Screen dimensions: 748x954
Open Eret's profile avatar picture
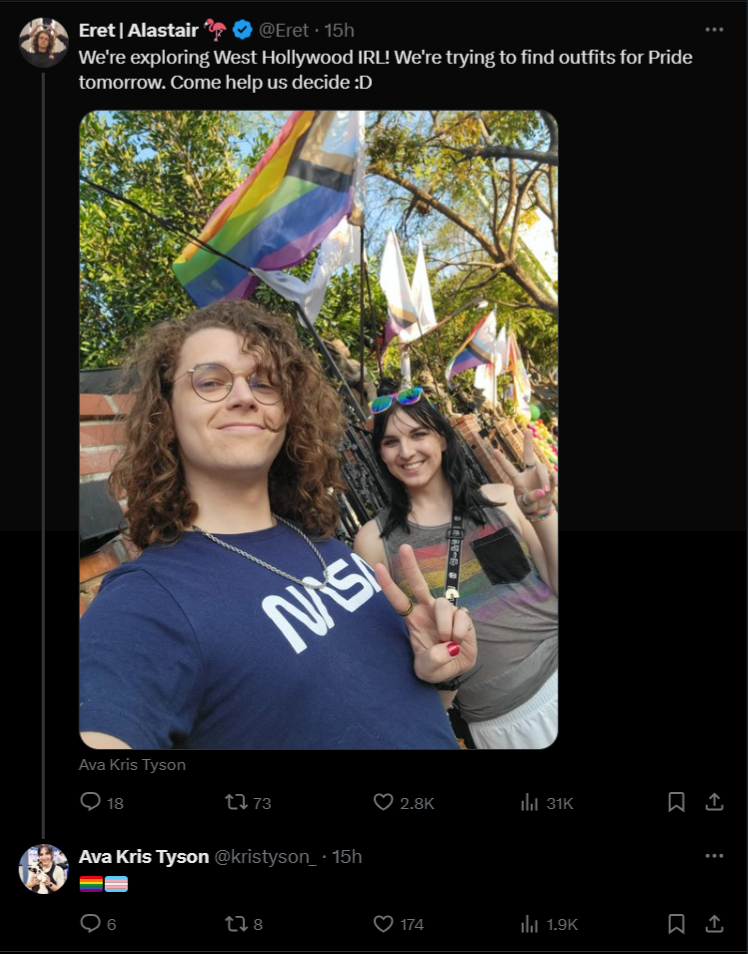coord(43,43)
